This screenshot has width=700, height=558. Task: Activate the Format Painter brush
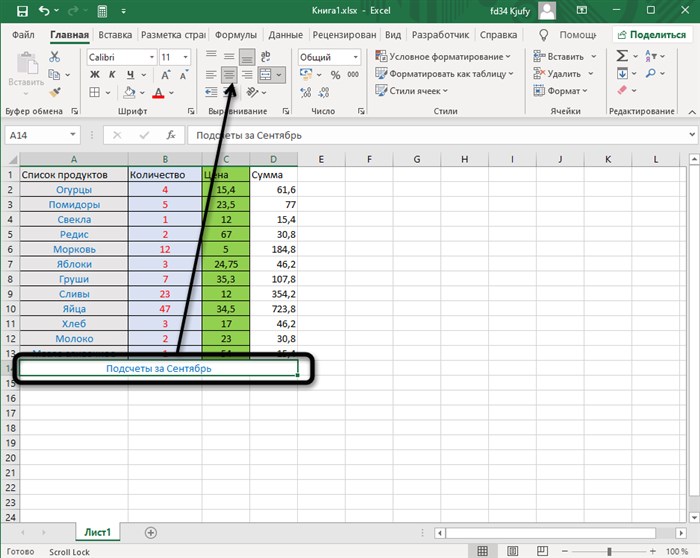54,92
